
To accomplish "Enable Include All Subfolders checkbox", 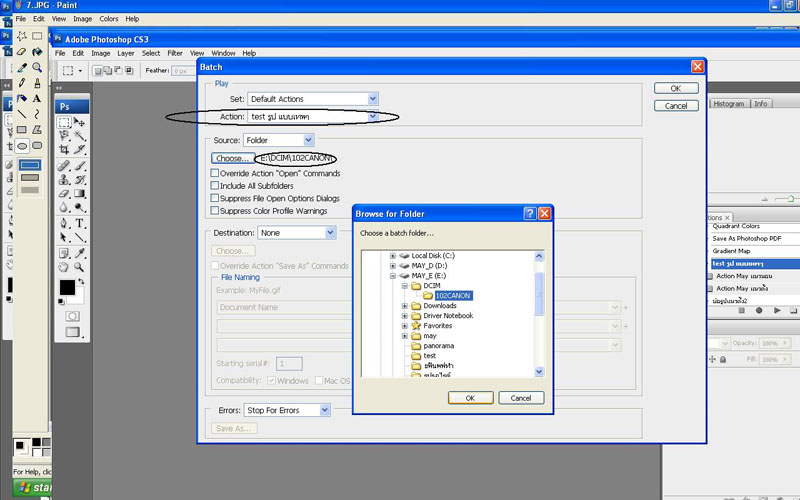I will [215, 186].
